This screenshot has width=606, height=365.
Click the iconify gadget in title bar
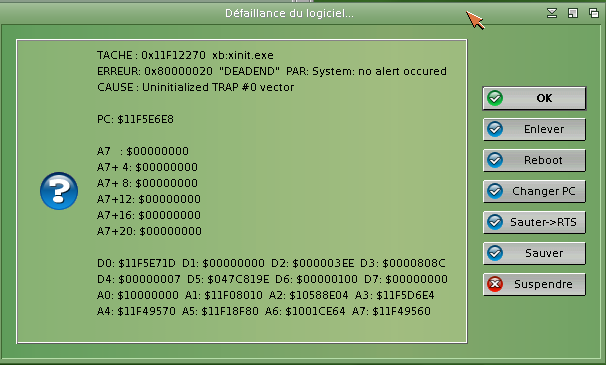coord(552,14)
